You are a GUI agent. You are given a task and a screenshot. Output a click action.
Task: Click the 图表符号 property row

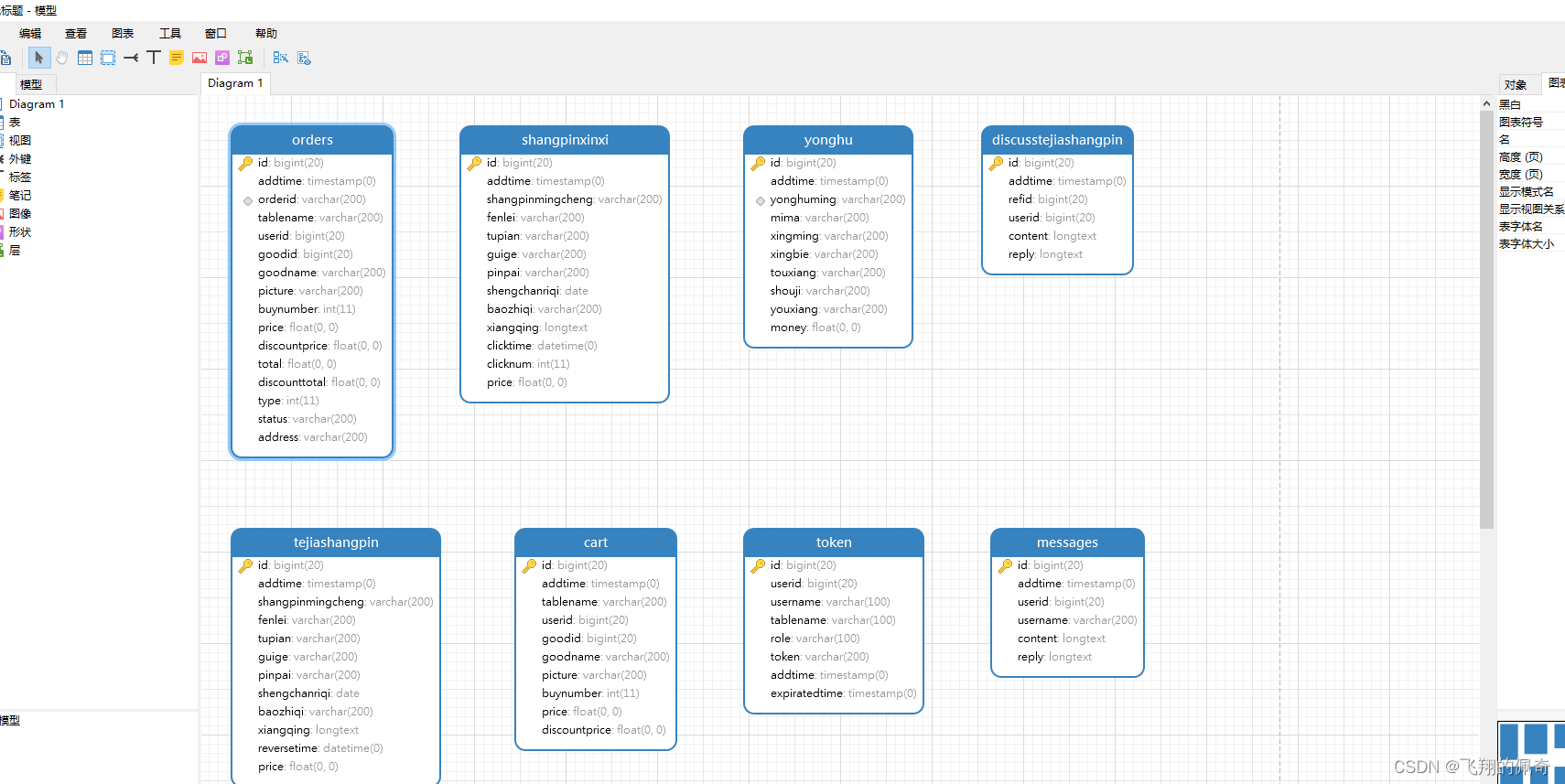tap(1531, 122)
